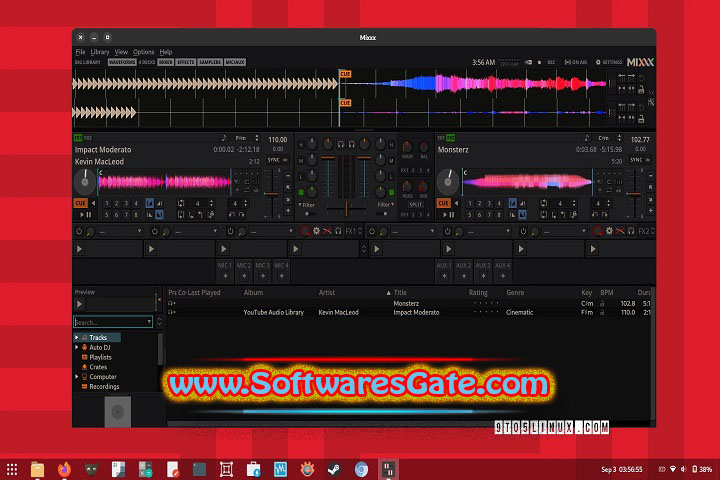Open first effect dropdown in FX2 unit

click(413, 232)
